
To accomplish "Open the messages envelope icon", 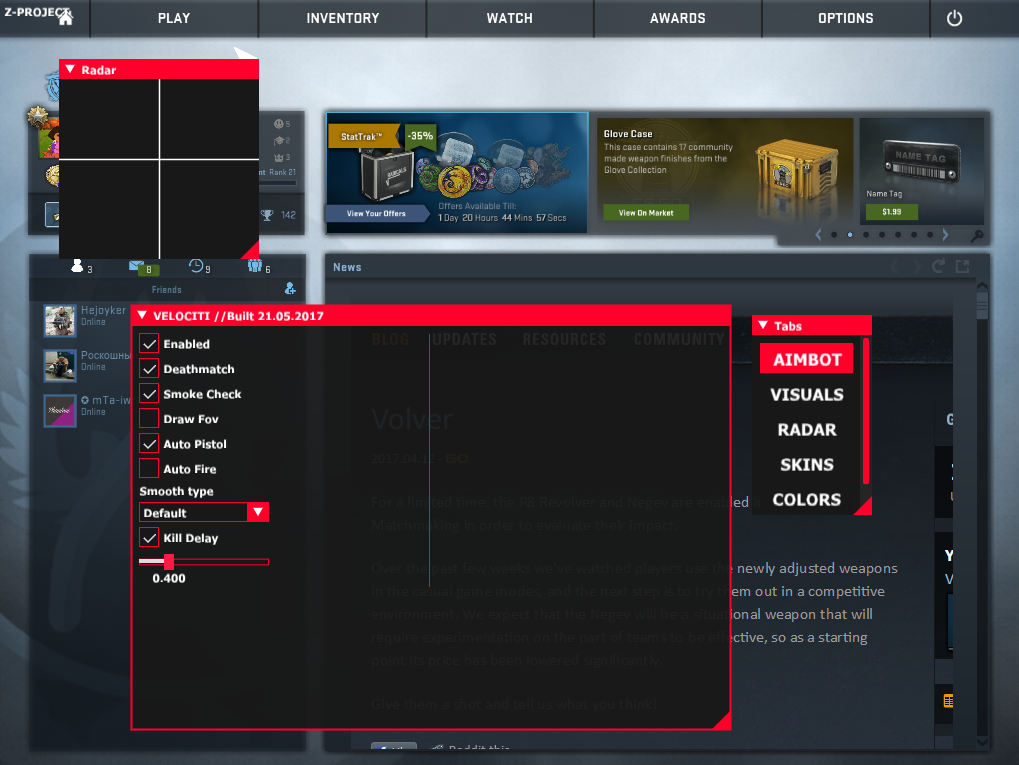I will tap(136, 265).
